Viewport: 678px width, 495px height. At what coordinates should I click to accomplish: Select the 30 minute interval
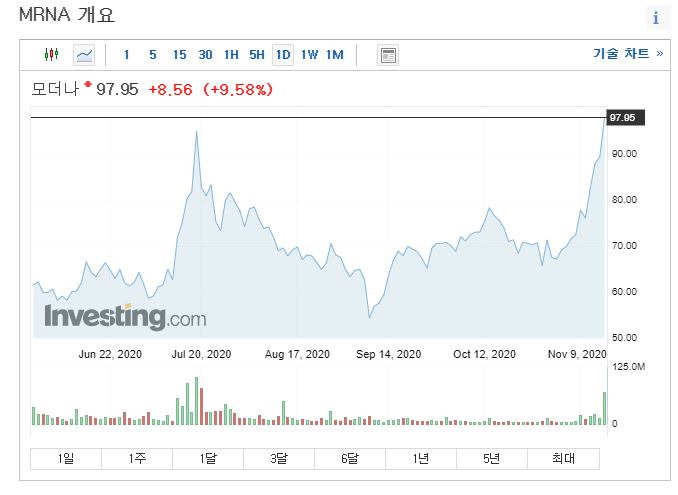[205, 55]
